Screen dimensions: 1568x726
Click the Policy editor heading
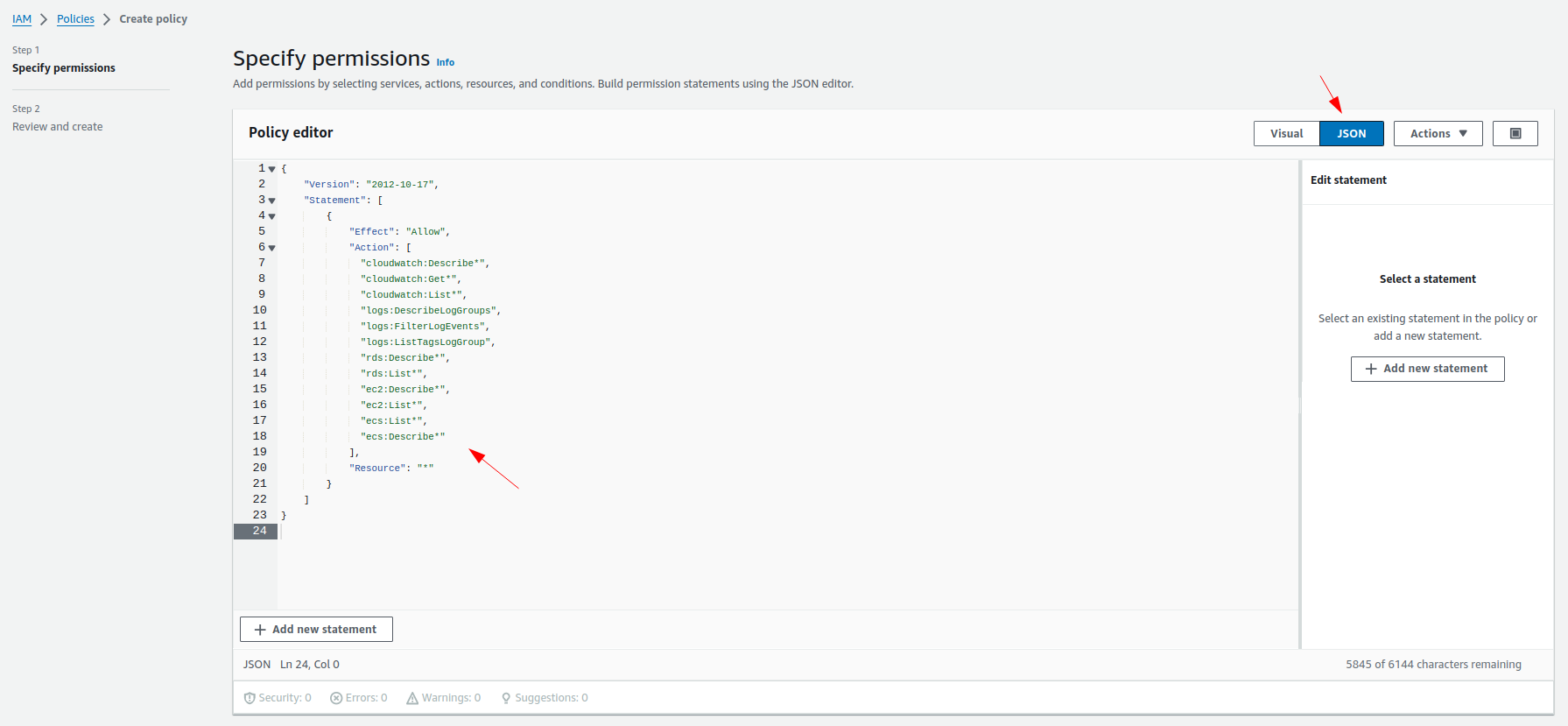pyautogui.click(x=291, y=132)
